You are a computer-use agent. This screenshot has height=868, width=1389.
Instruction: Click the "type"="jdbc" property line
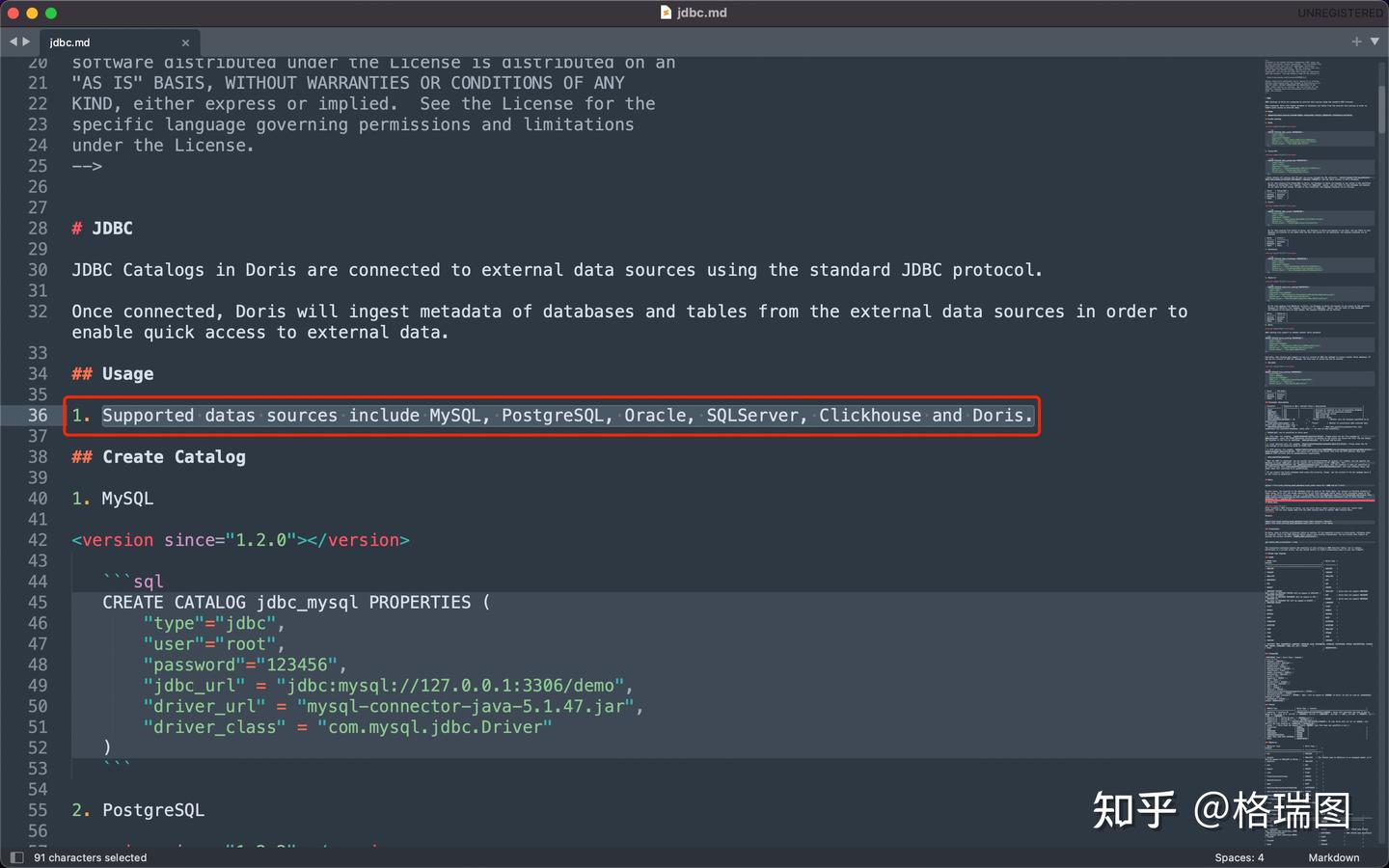click(214, 623)
